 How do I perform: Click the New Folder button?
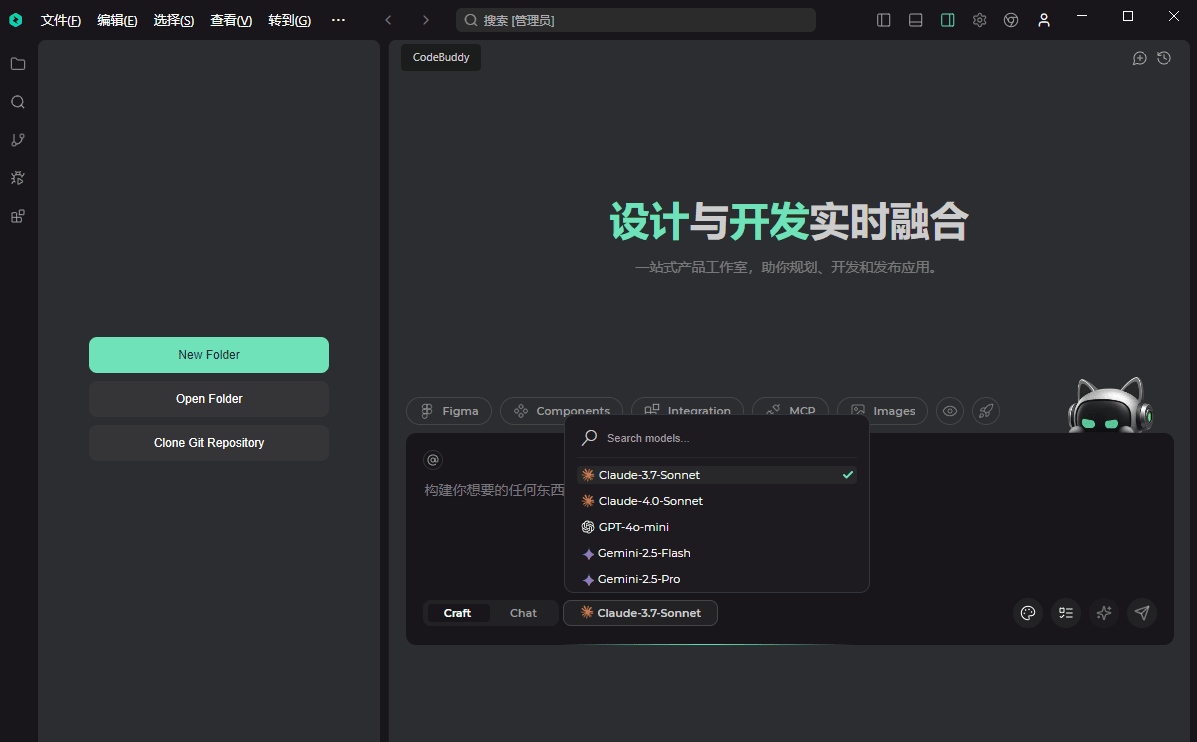[x=209, y=355]
